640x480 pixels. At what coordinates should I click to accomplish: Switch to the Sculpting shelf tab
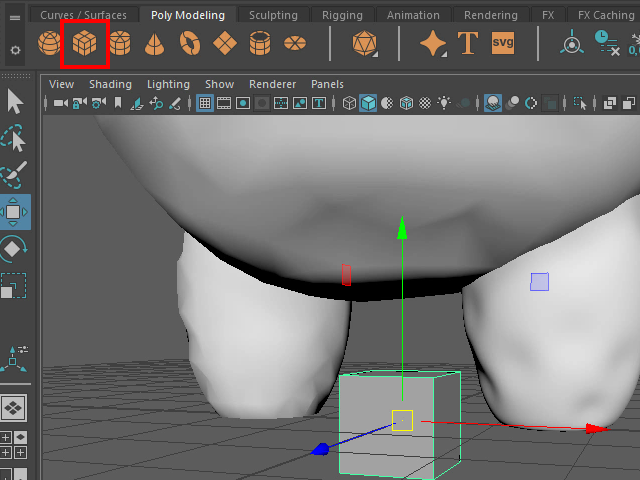click(x=273, y=15)
